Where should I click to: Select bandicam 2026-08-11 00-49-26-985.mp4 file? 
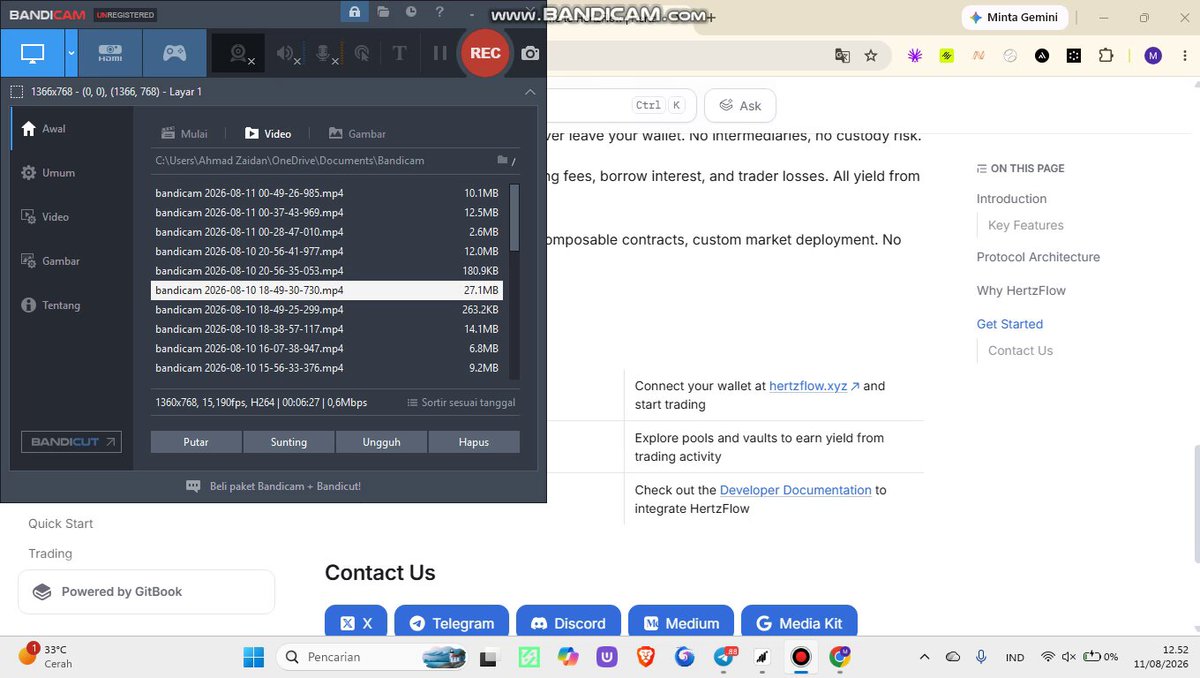click(327, 193)
